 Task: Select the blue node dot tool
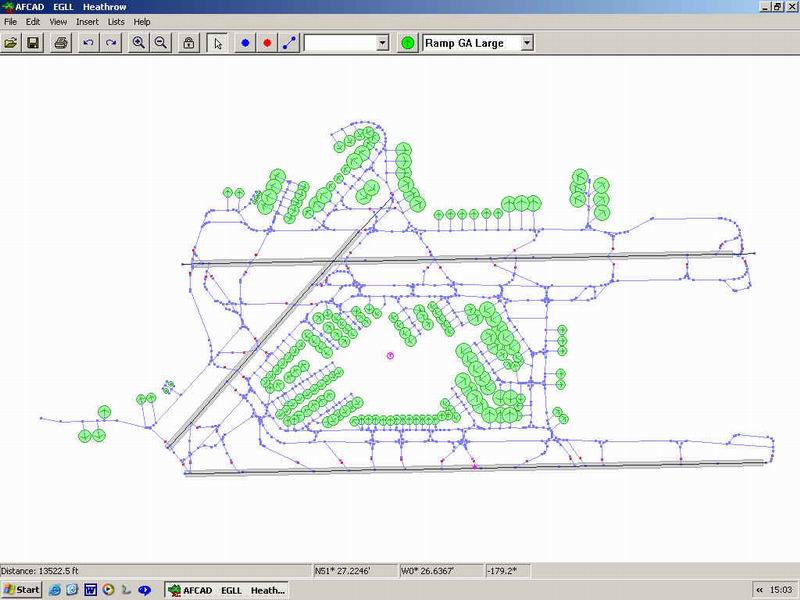coord(245,43)
